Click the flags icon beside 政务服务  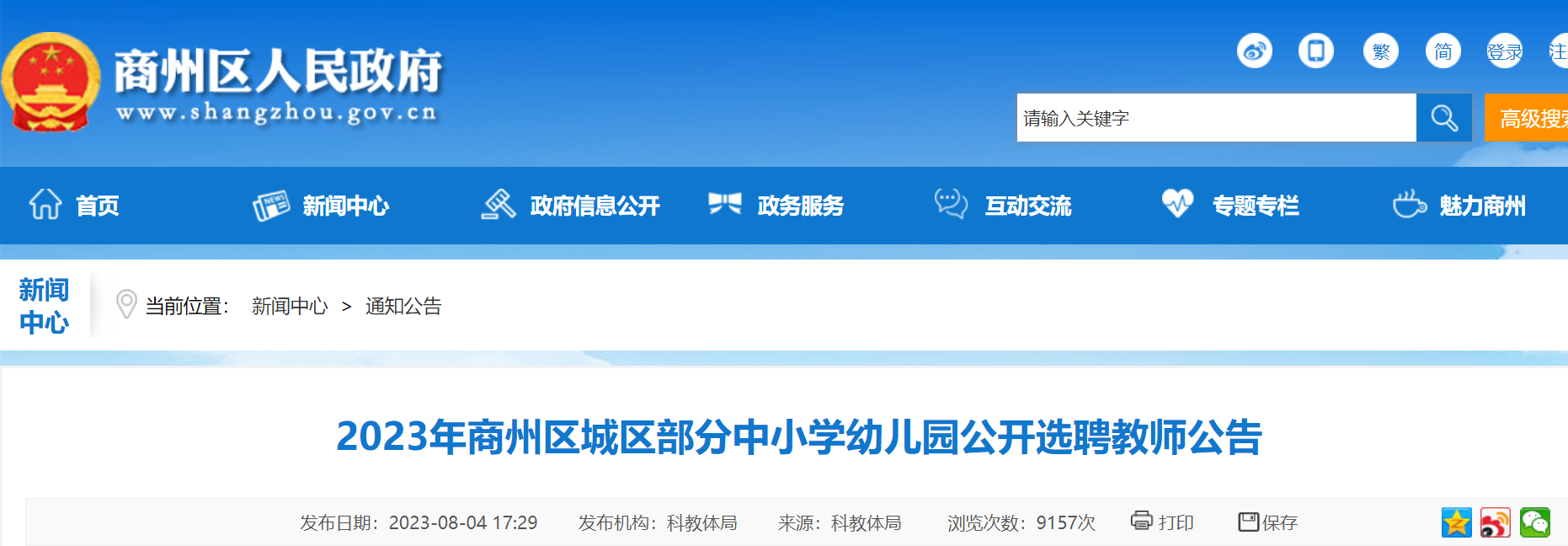point(725,204)
